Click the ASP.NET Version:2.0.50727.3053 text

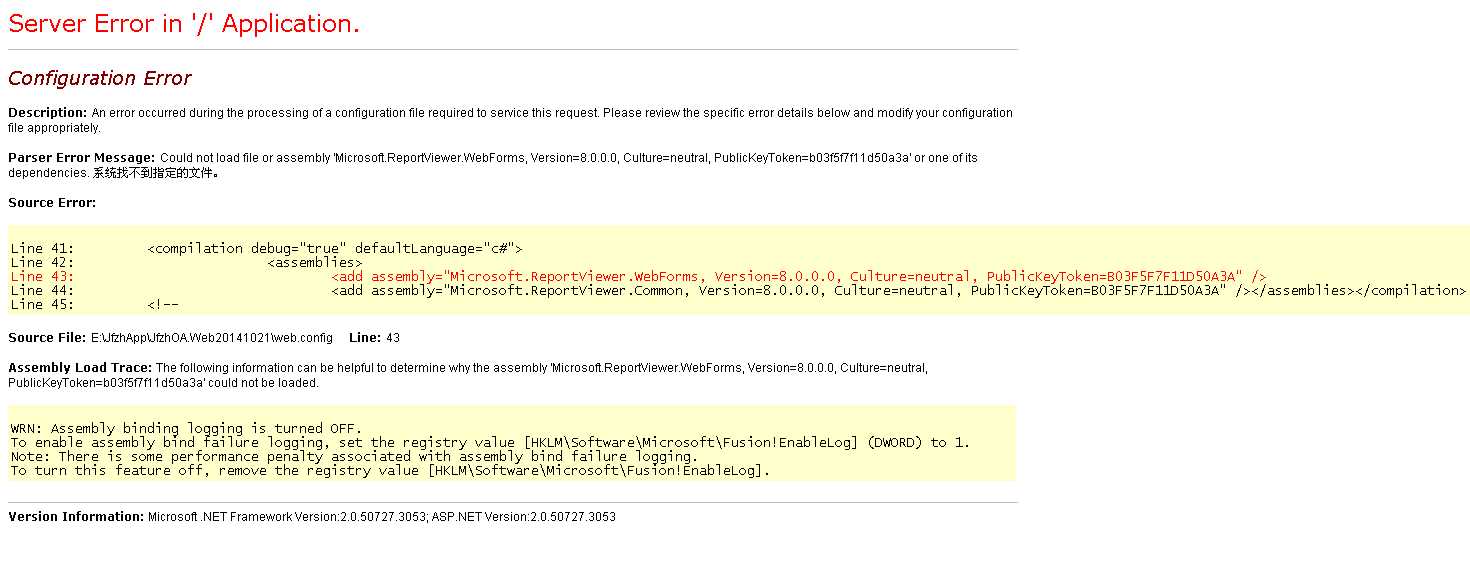(524, 517)
